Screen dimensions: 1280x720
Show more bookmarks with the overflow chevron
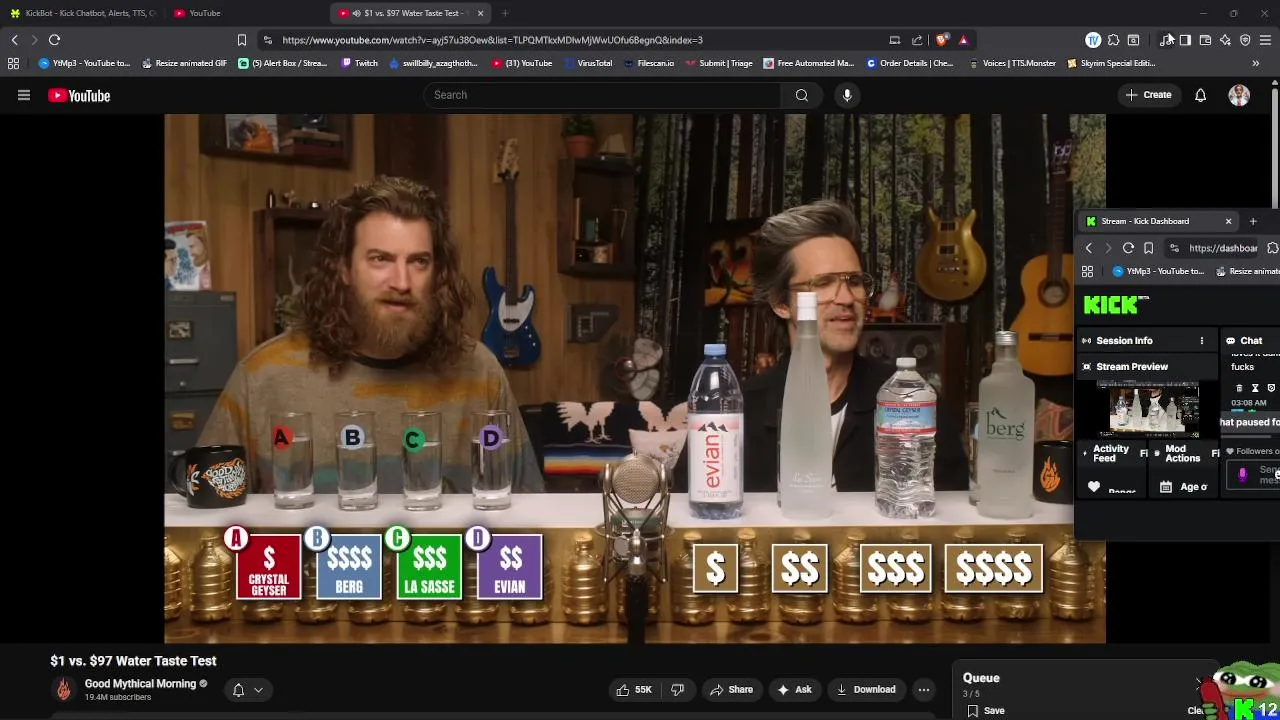pos(1256,63)
